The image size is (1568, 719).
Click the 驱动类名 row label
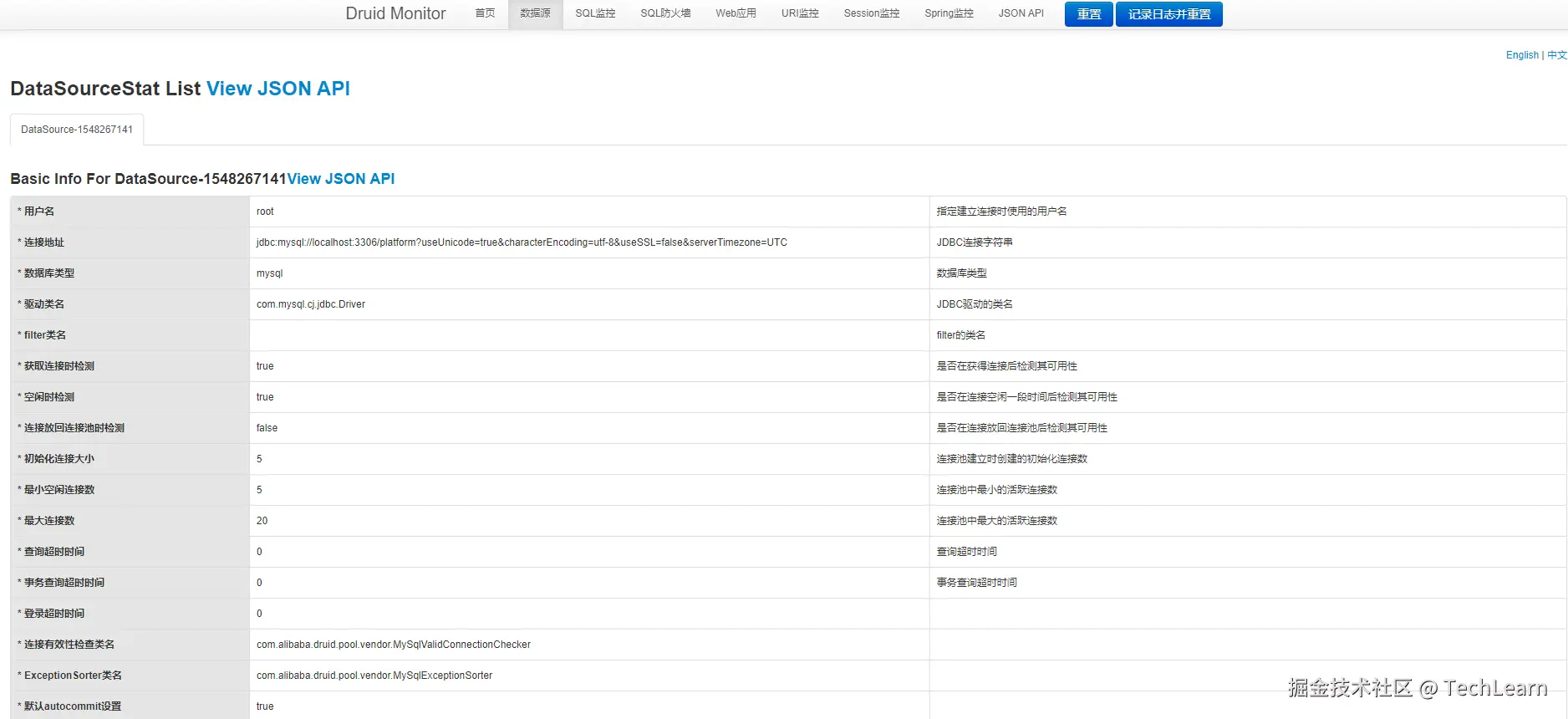(43, 304)
